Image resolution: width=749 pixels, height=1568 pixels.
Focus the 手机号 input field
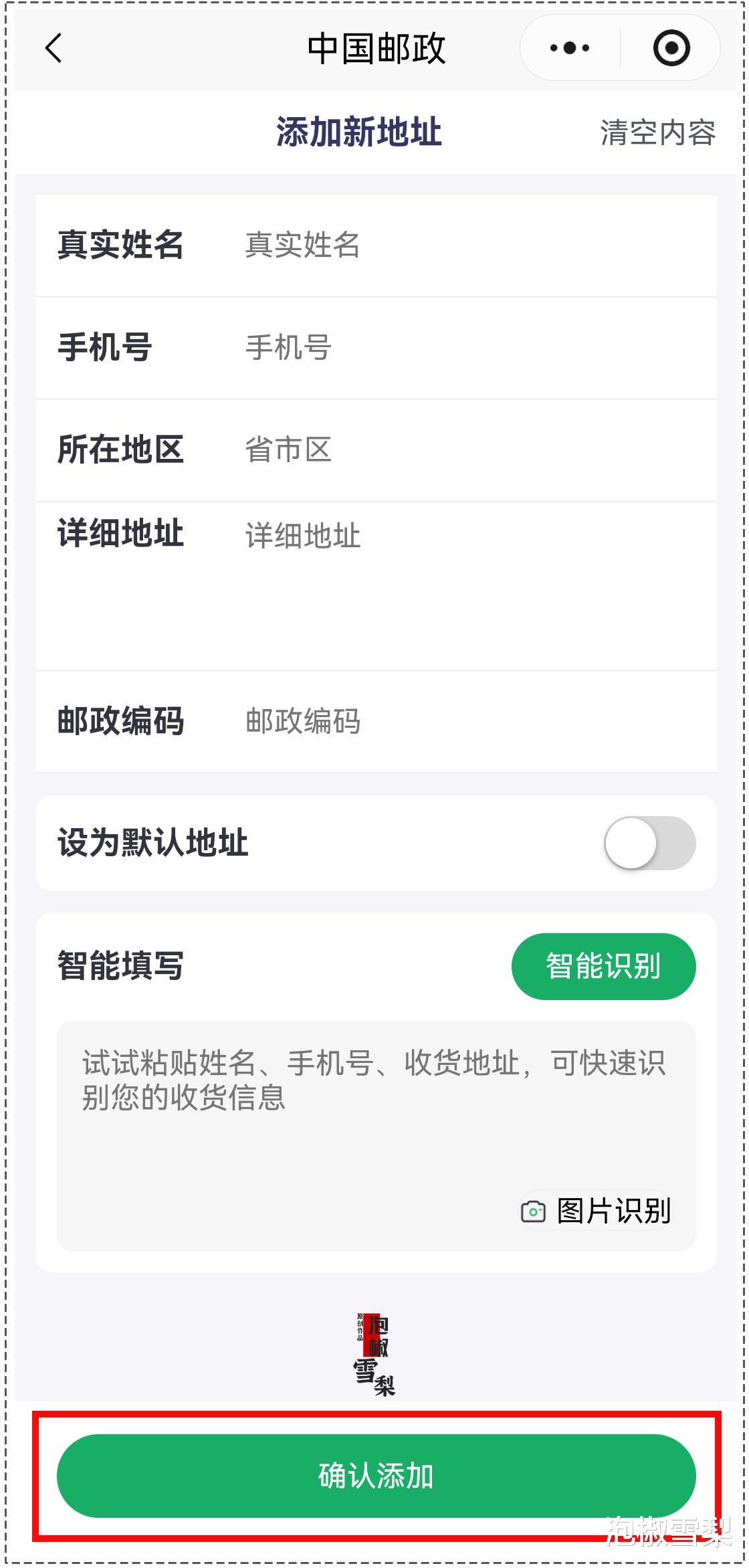coord(468,348)
